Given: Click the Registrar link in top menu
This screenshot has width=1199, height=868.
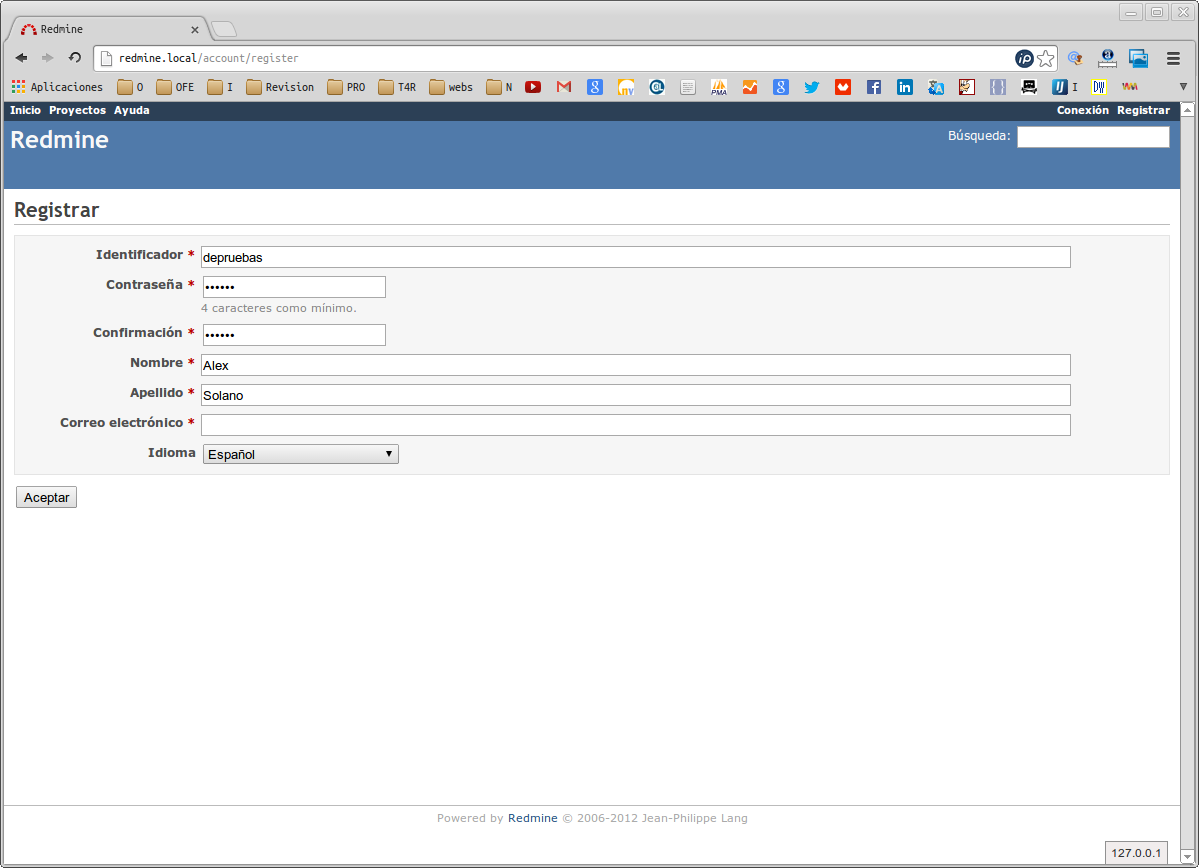Looking at the screenshot, I should (x=1143, y=110).
